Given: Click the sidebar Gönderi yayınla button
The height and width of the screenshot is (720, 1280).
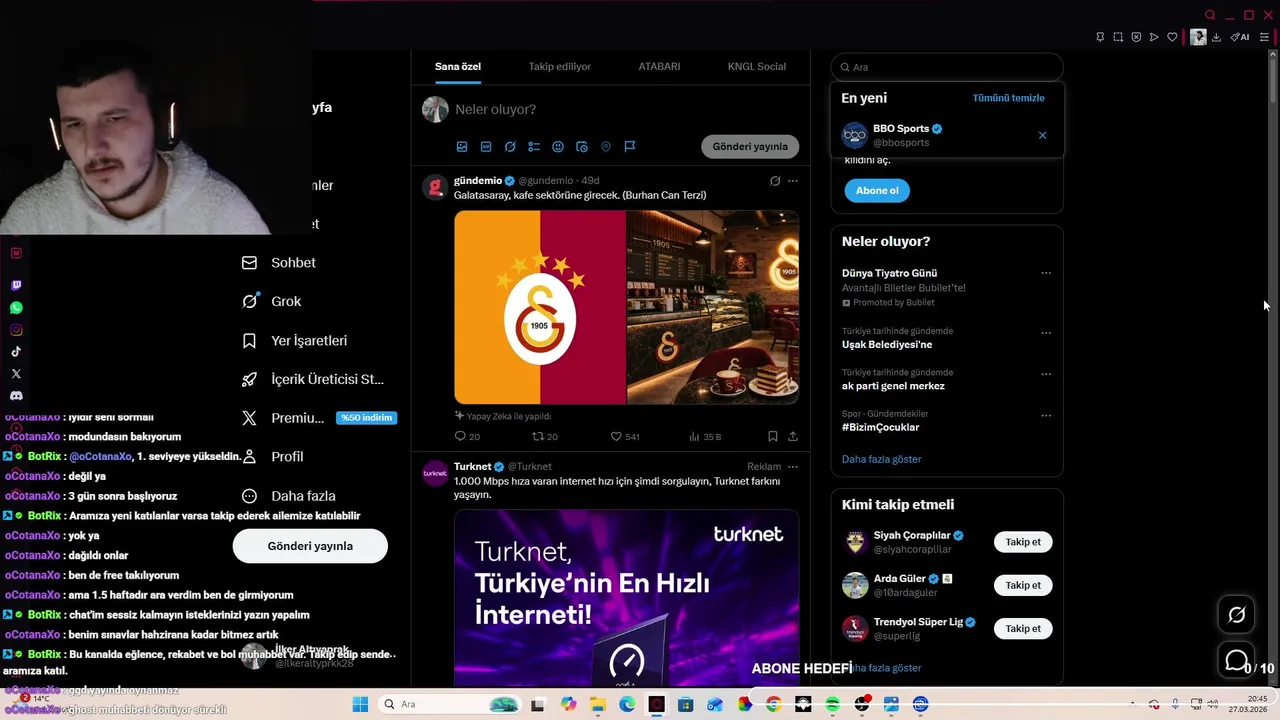Looking at the screenshot, I should pos(310,546).
